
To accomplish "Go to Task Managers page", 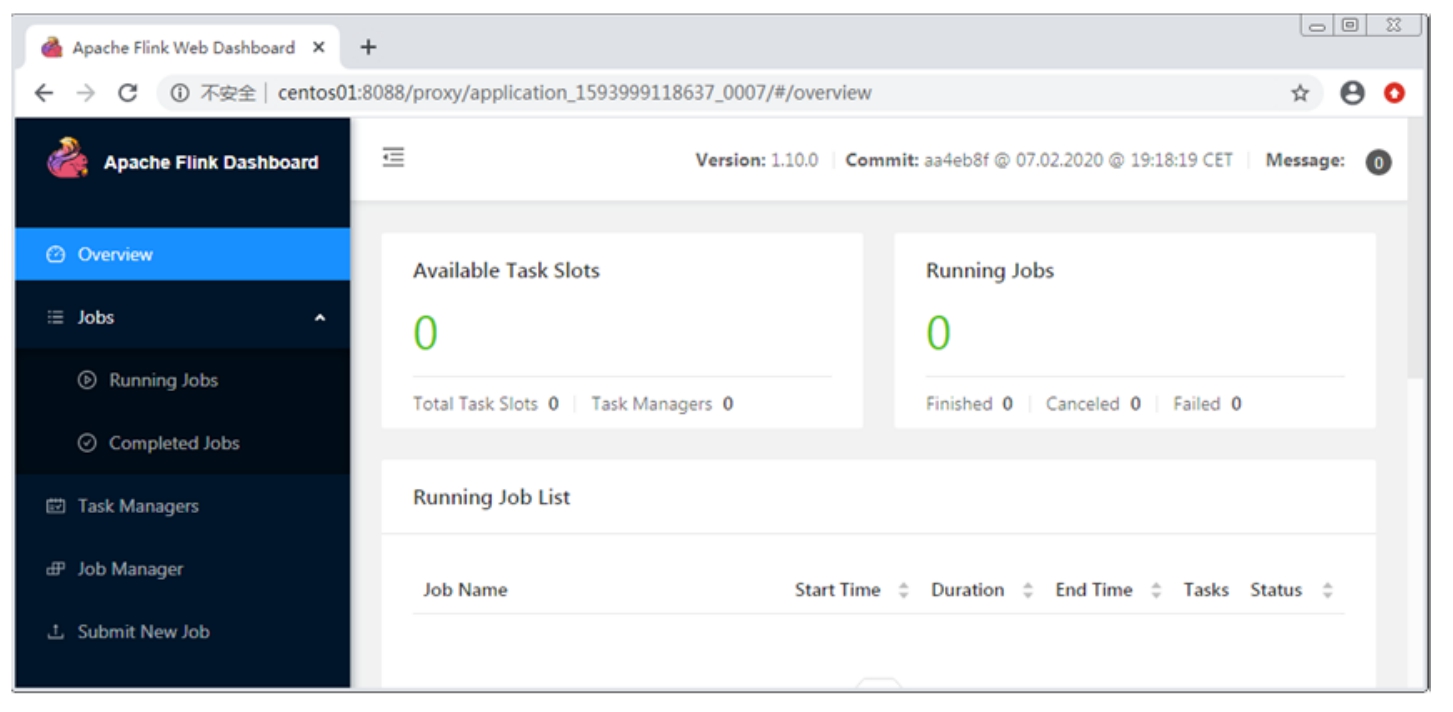I will [138, 506].
